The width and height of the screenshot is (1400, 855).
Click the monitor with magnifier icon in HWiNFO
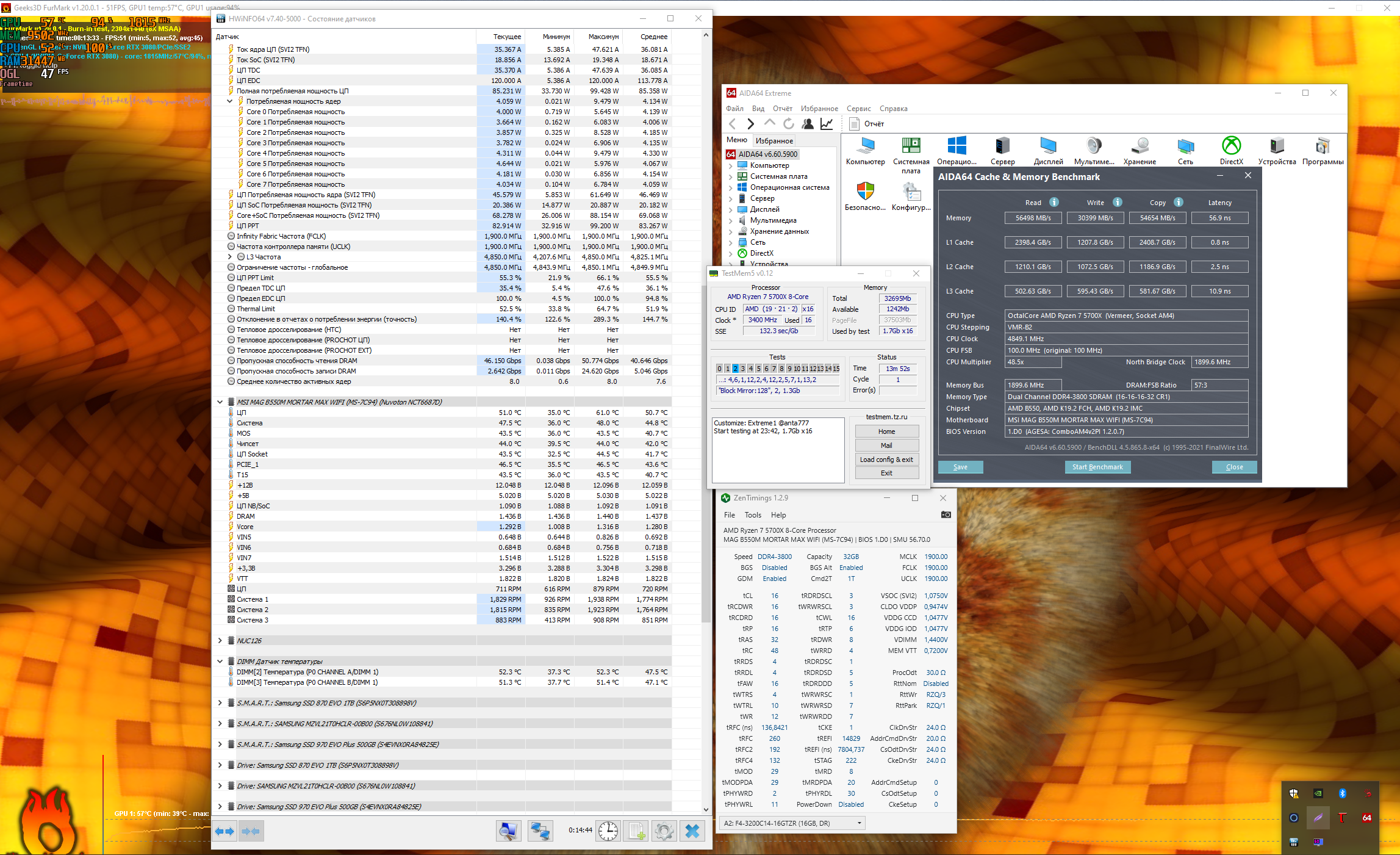click(x=508, y=831)
